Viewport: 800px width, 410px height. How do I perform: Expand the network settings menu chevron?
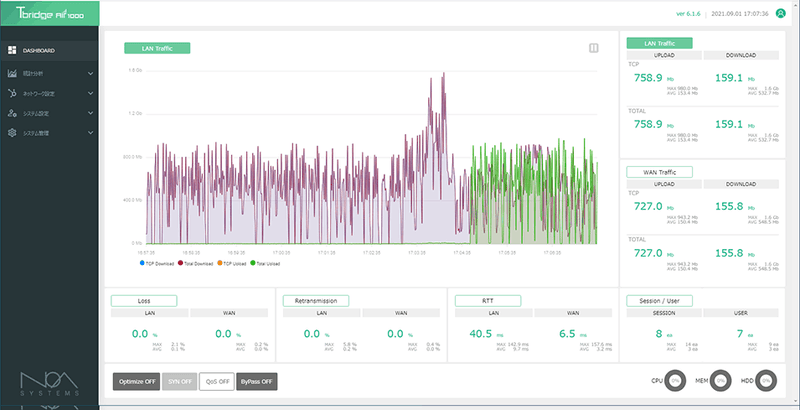click(90, 93)
